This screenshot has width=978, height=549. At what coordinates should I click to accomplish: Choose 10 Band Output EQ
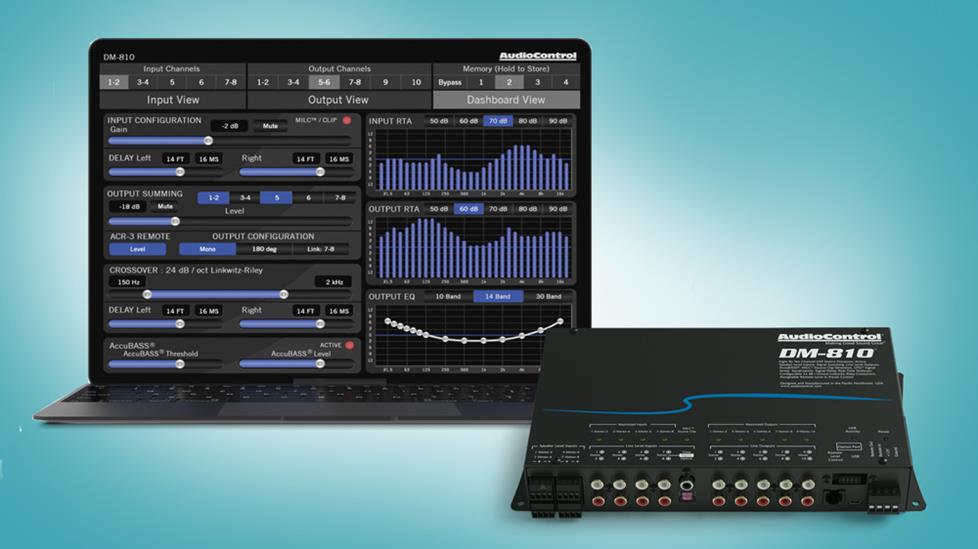point(448,296)
